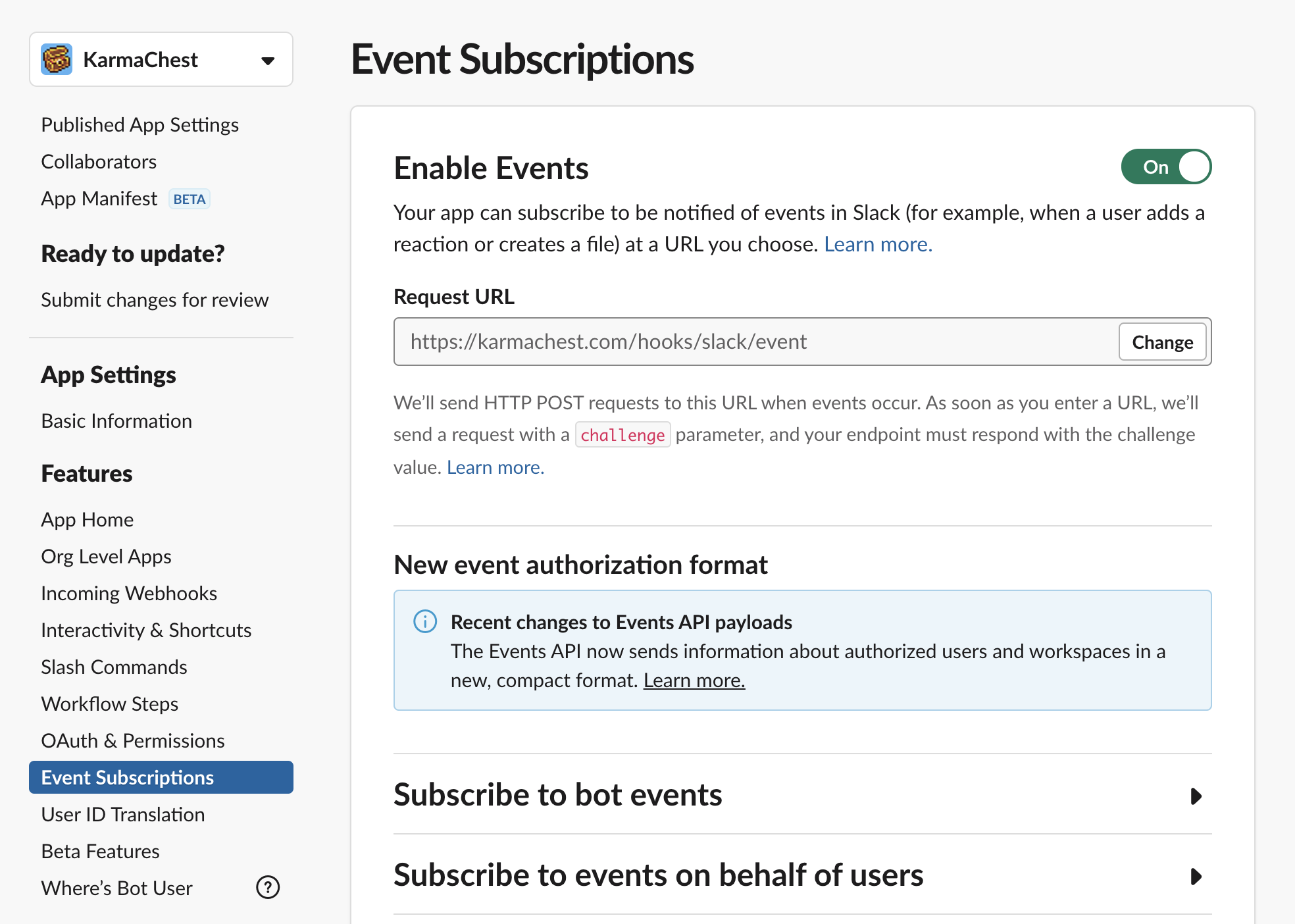Image resolution: width=1295 pixels, height=924 pixels.
Task: Open Published App Settings in sidebar
Action: (x=140, y=124)
